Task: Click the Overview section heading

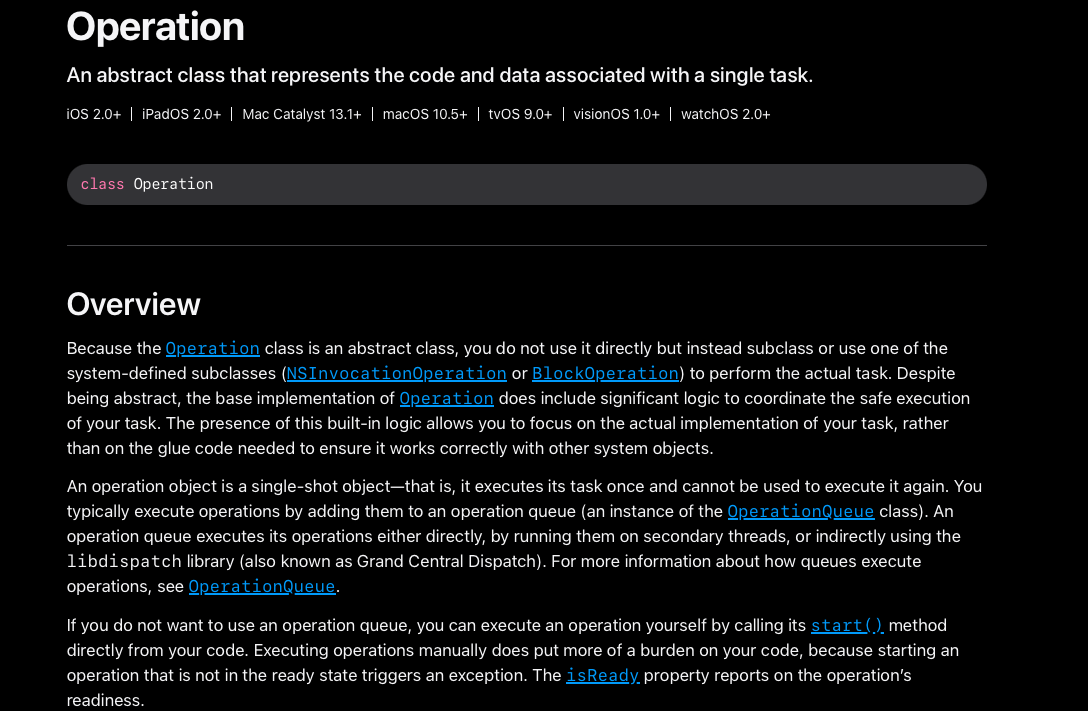Action: coord(133,304)
